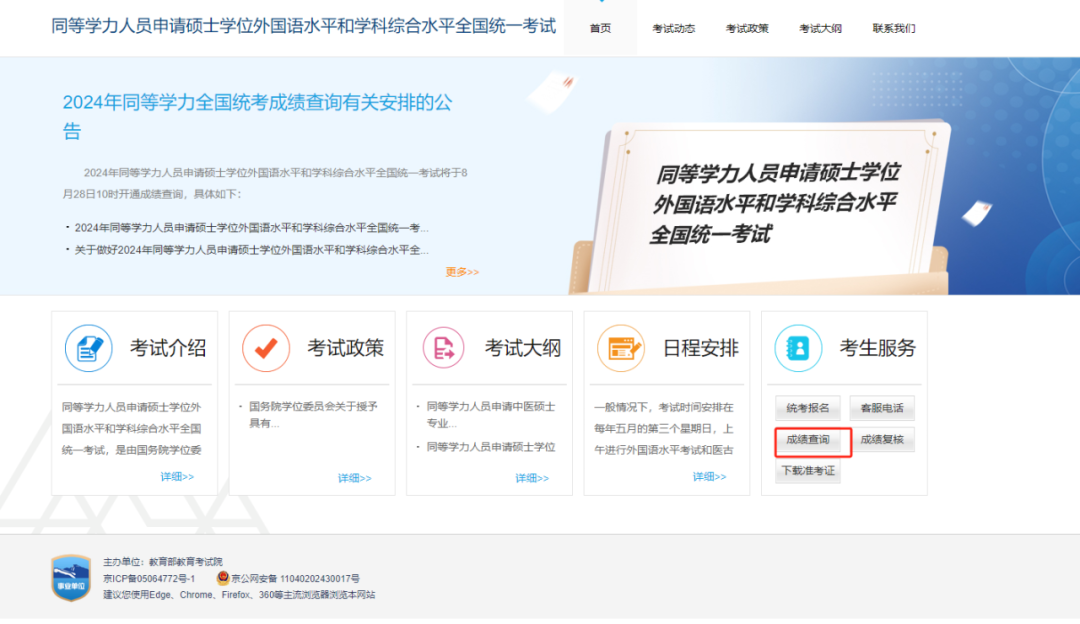1080x624 pixels.
Task: Open 同等学力人员申请硕士学位 syllabus item
Action: (491, 447)
